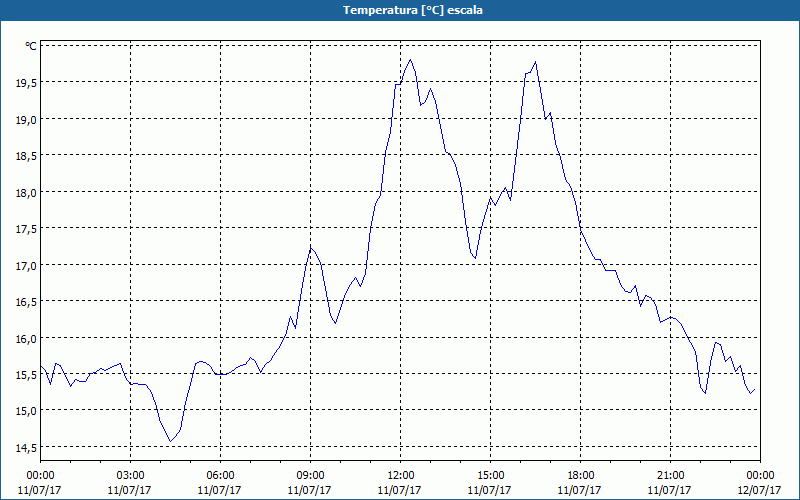This screenshot has width=800, height=500.
Task: Select the 19,0 value on the temperature axis
Action: coord(26,120)
